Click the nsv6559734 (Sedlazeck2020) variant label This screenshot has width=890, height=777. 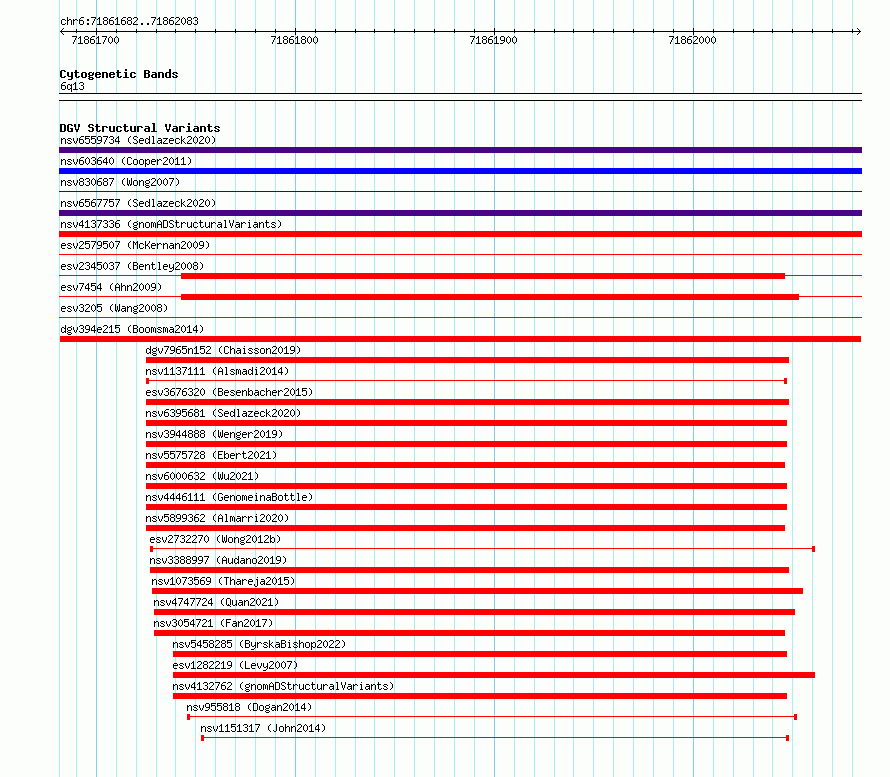click(x=138, y=140)
